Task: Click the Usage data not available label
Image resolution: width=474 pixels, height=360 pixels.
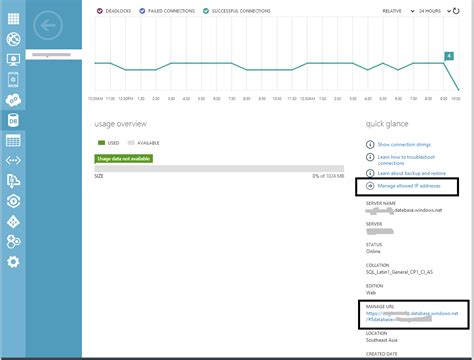Action: [124, 159]
